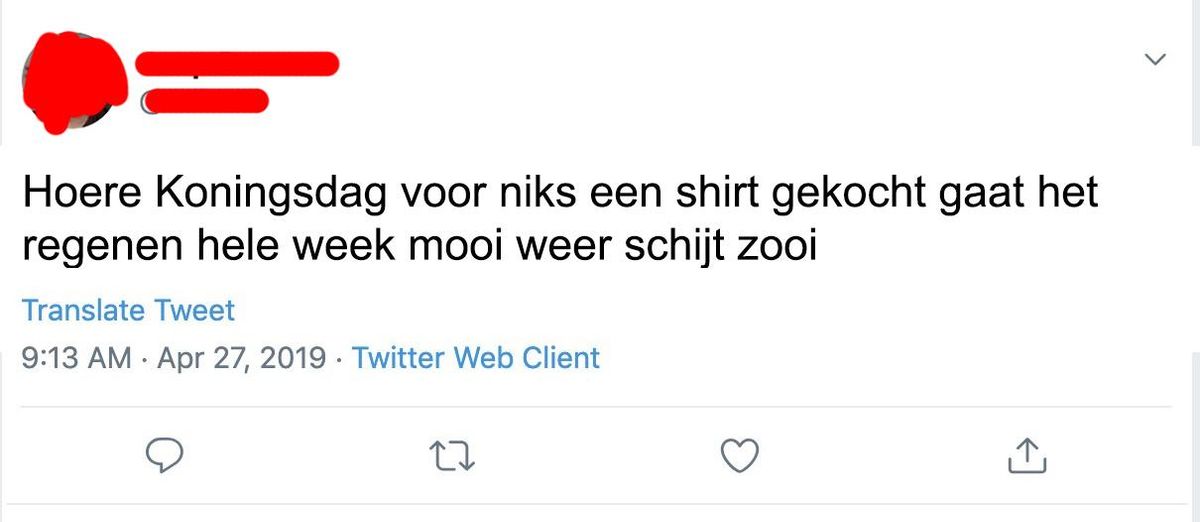Retweet the Koningsdag tweet
Screen dimensions: 1200x522
point(458,457)
